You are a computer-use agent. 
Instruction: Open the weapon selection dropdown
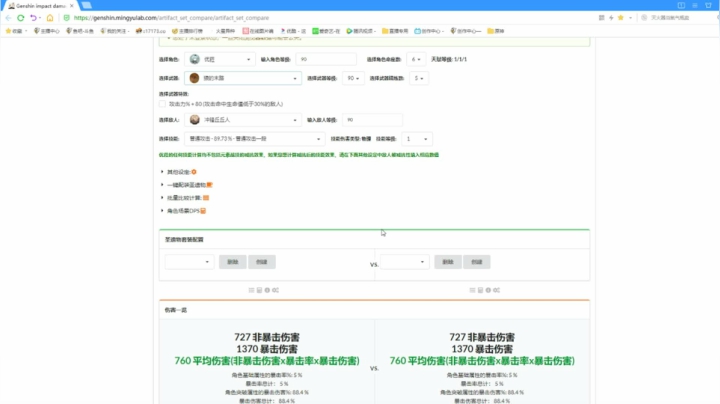243,78
